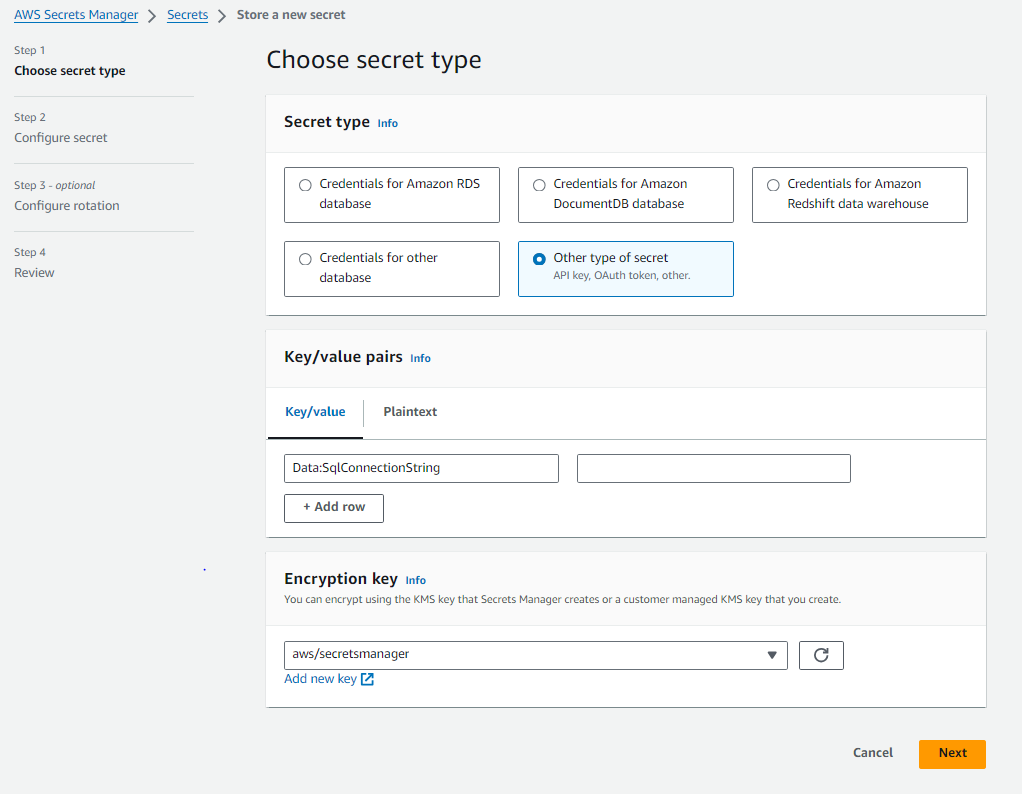Click the Next button
Image resolution: width=1022 pixels, height=794 pixels.
[x=952, y=754]
